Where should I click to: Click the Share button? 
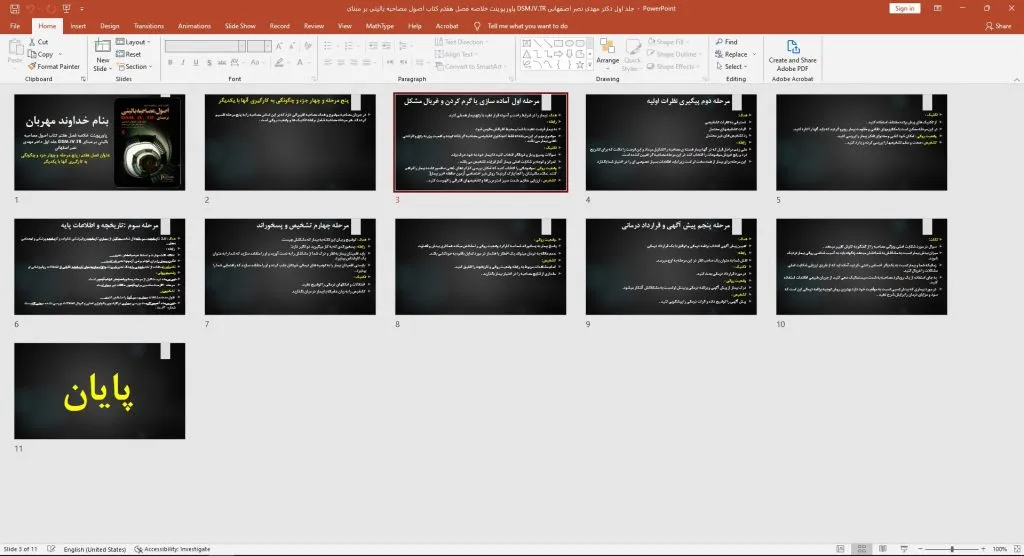[x=998, y=25]
